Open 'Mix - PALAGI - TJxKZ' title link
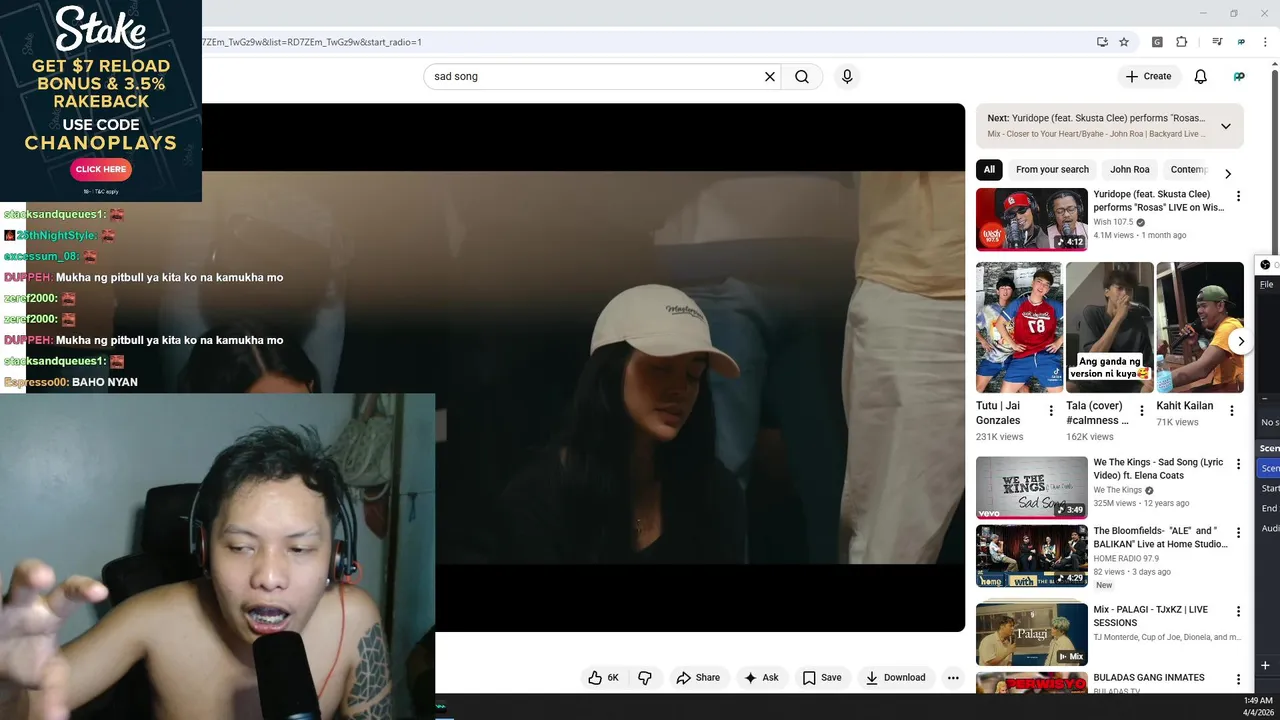This screenshot has width=1280, height=720. click(1150, 616)
